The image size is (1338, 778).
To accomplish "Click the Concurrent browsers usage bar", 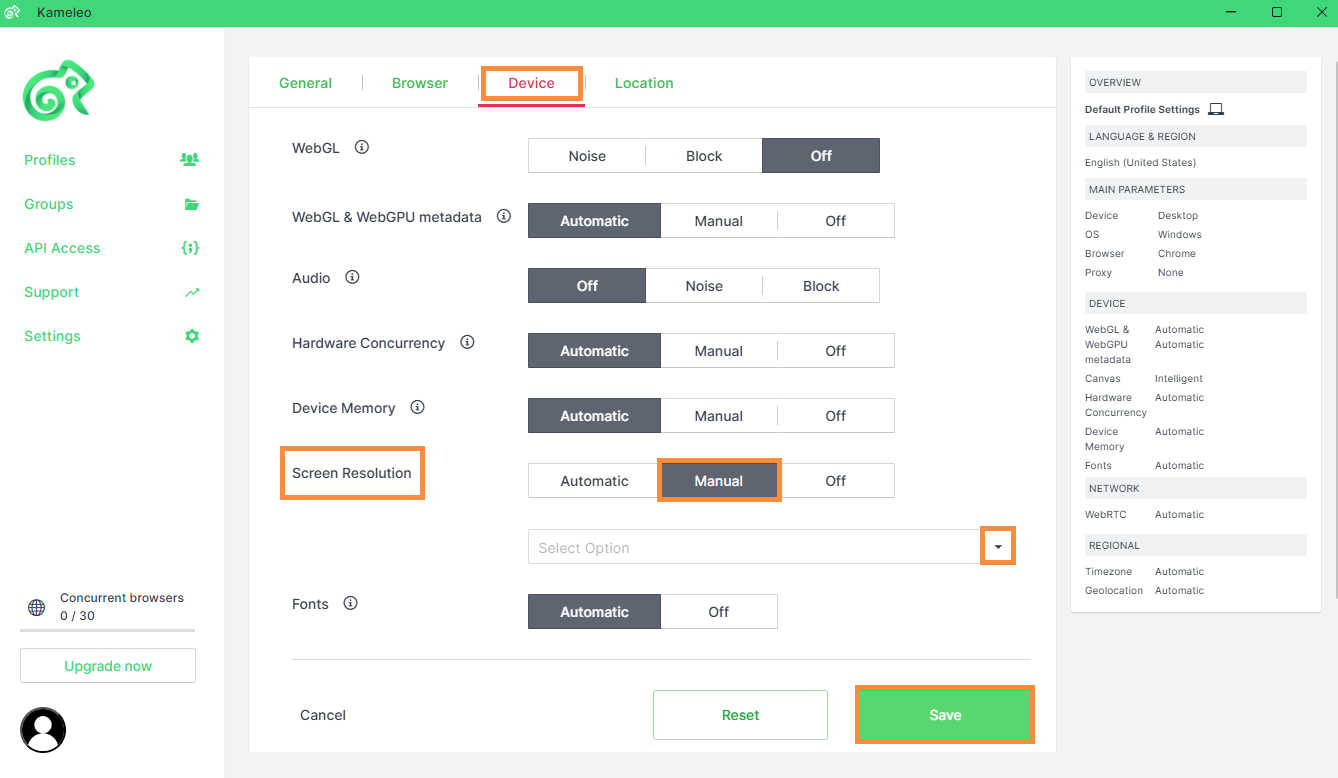I will (108, 630).
